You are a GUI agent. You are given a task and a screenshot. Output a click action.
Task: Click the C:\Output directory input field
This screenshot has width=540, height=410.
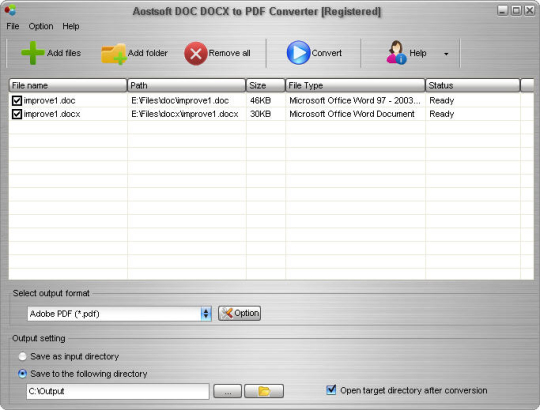tap(118, 391)
